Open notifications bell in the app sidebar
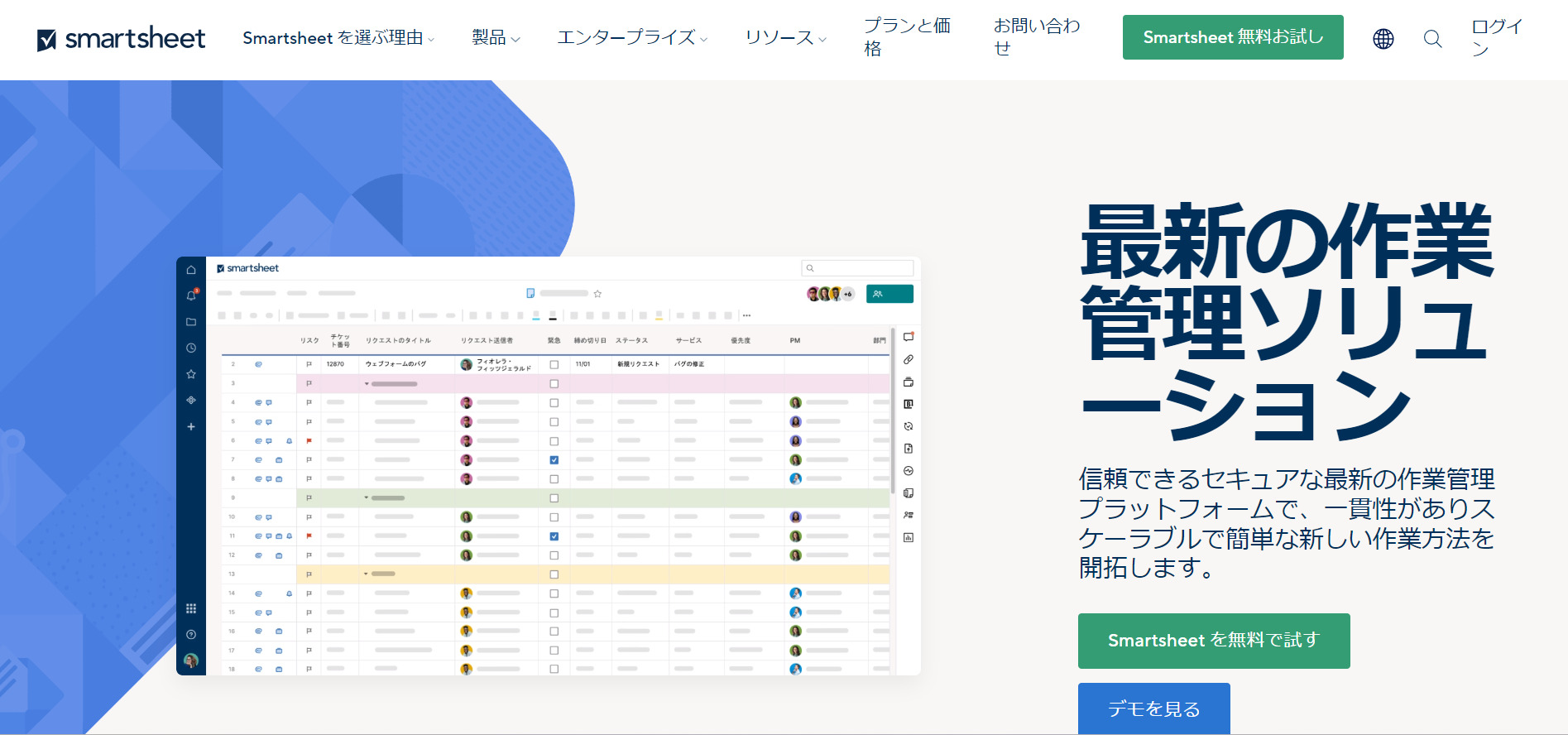The image size is (1568, 735). point(191,295)
